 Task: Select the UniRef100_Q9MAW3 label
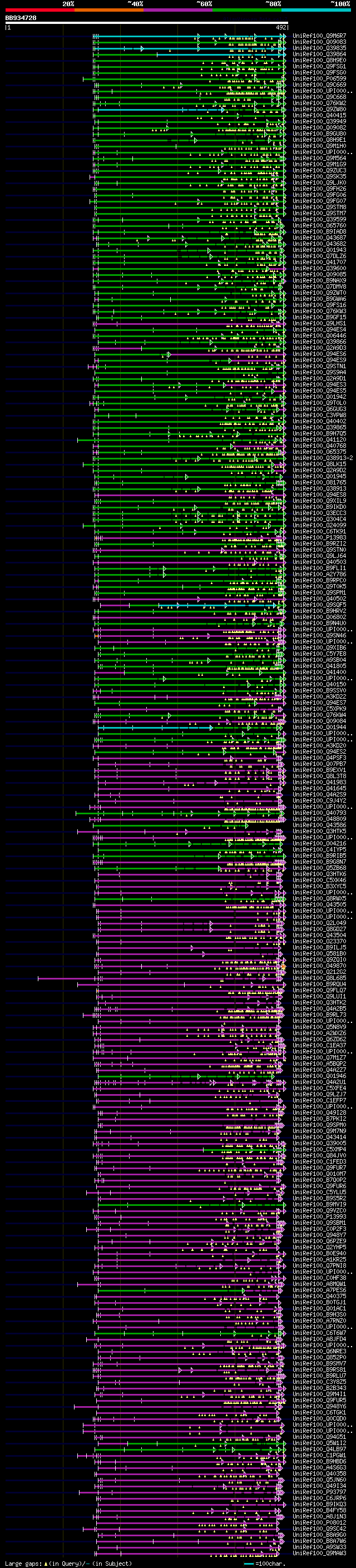(x=319, y=1554)
